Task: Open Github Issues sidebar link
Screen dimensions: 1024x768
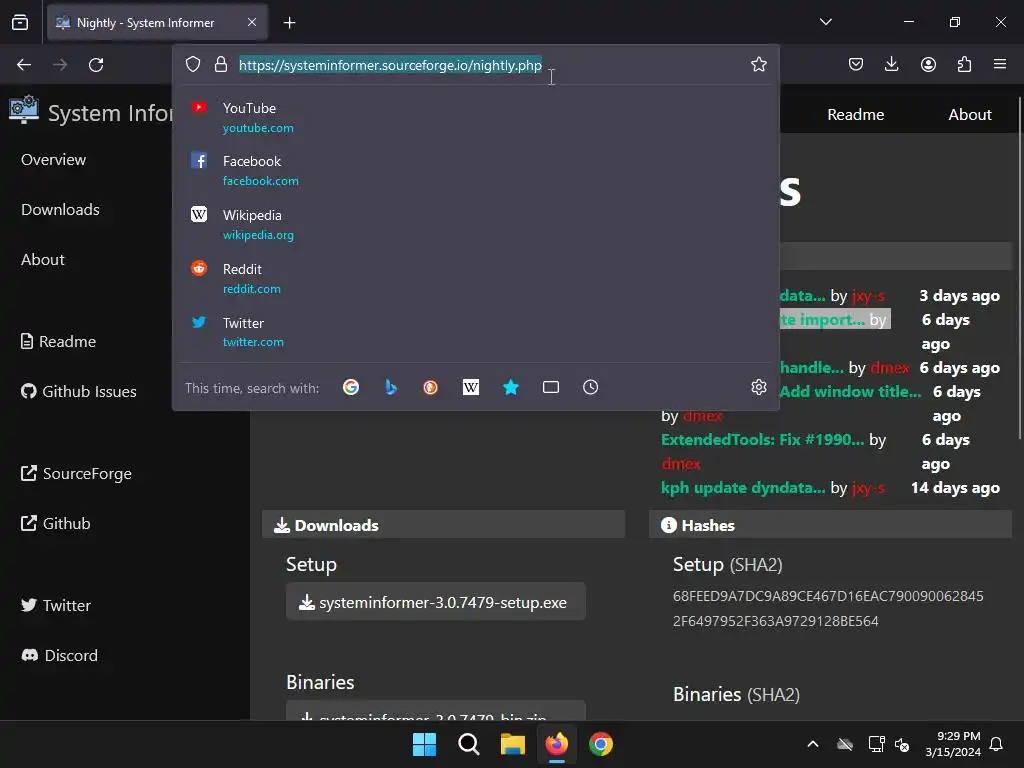Action: coord(78,392)
